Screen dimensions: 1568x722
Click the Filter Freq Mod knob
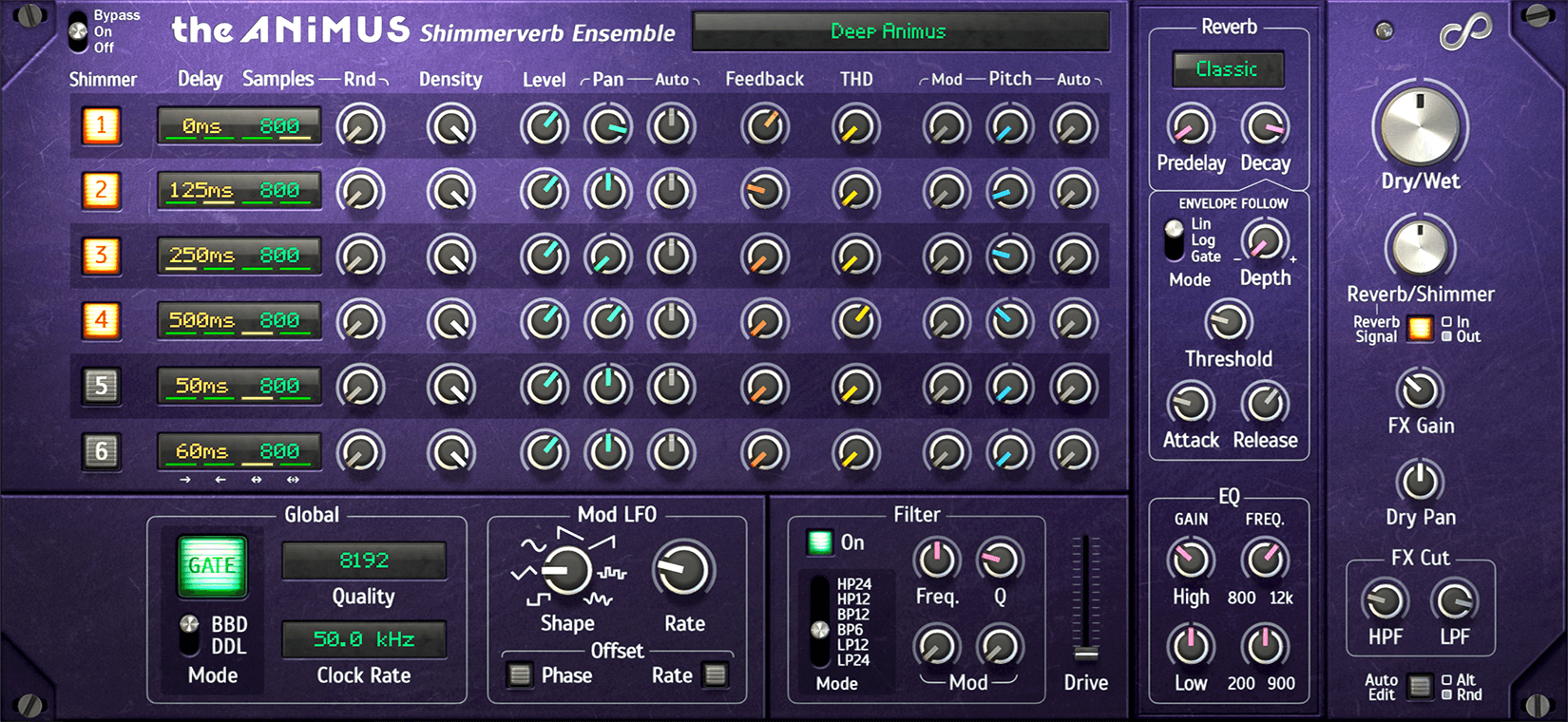click(x=936, y=647)
